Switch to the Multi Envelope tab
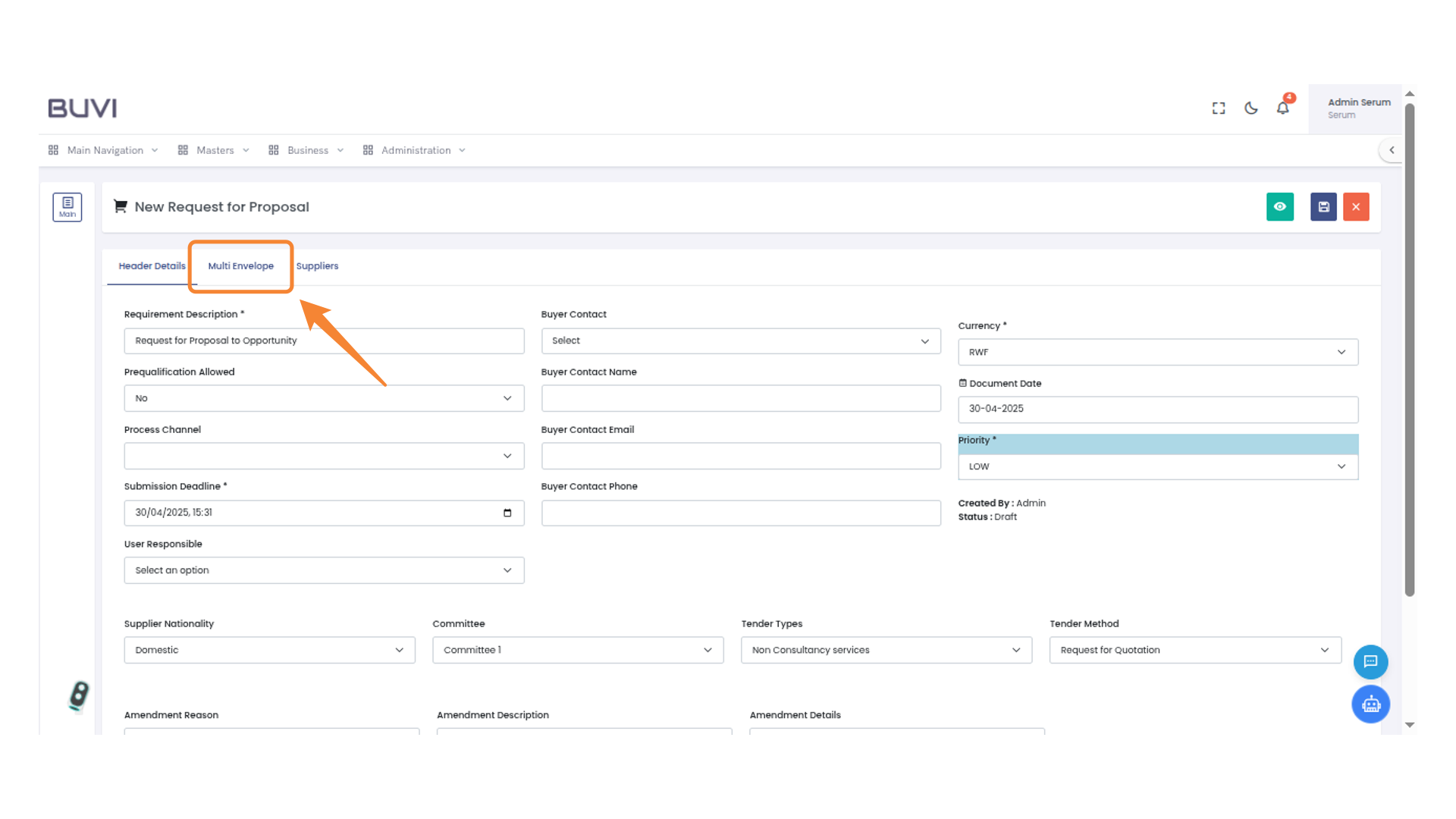The width and height of the screenshot is (1456, 819). point(240,266)
